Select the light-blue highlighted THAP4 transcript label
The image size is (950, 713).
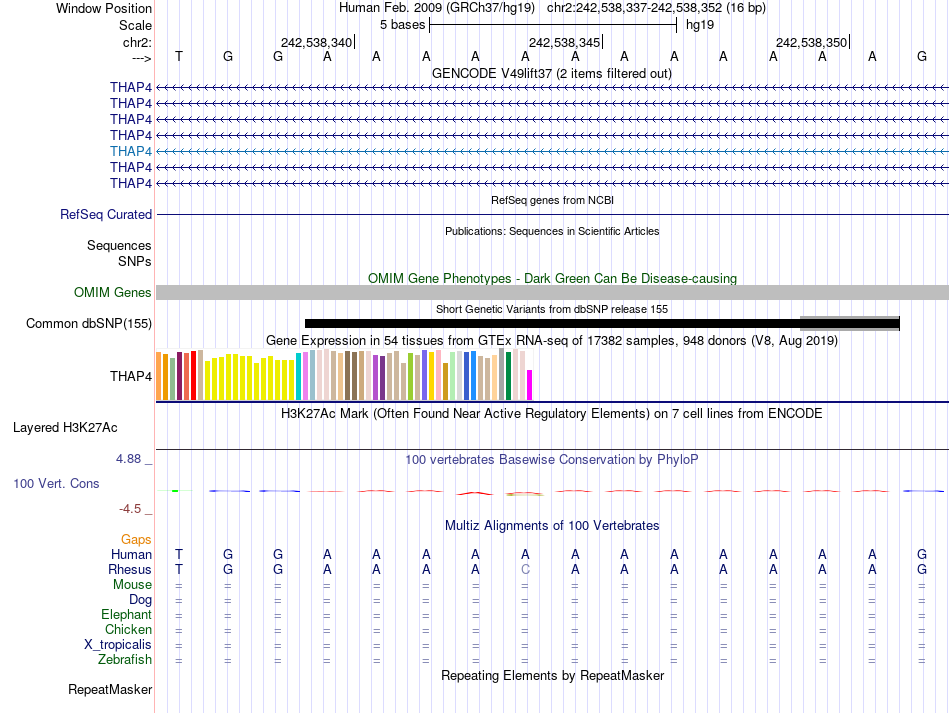(131, 151)
